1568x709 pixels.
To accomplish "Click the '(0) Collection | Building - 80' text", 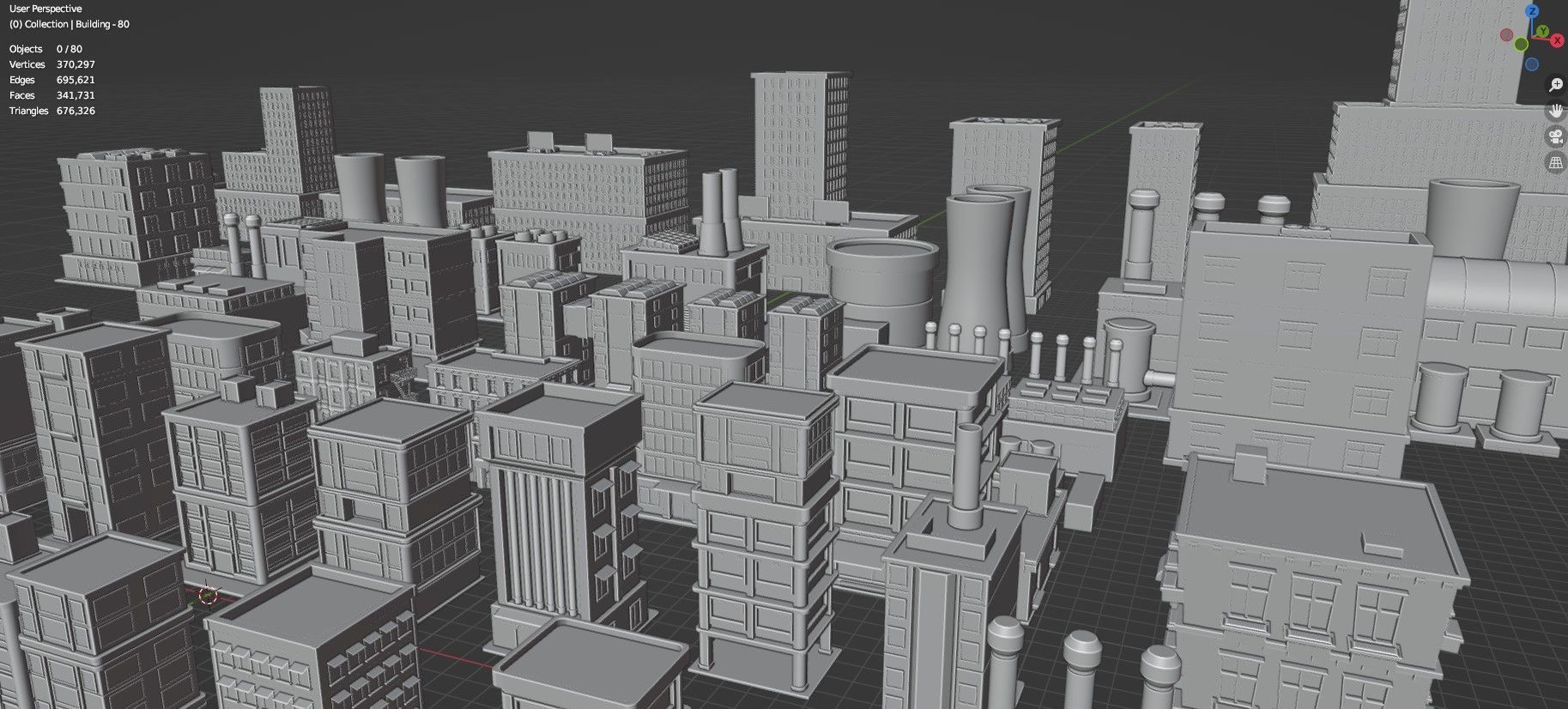I will point(70,24).
